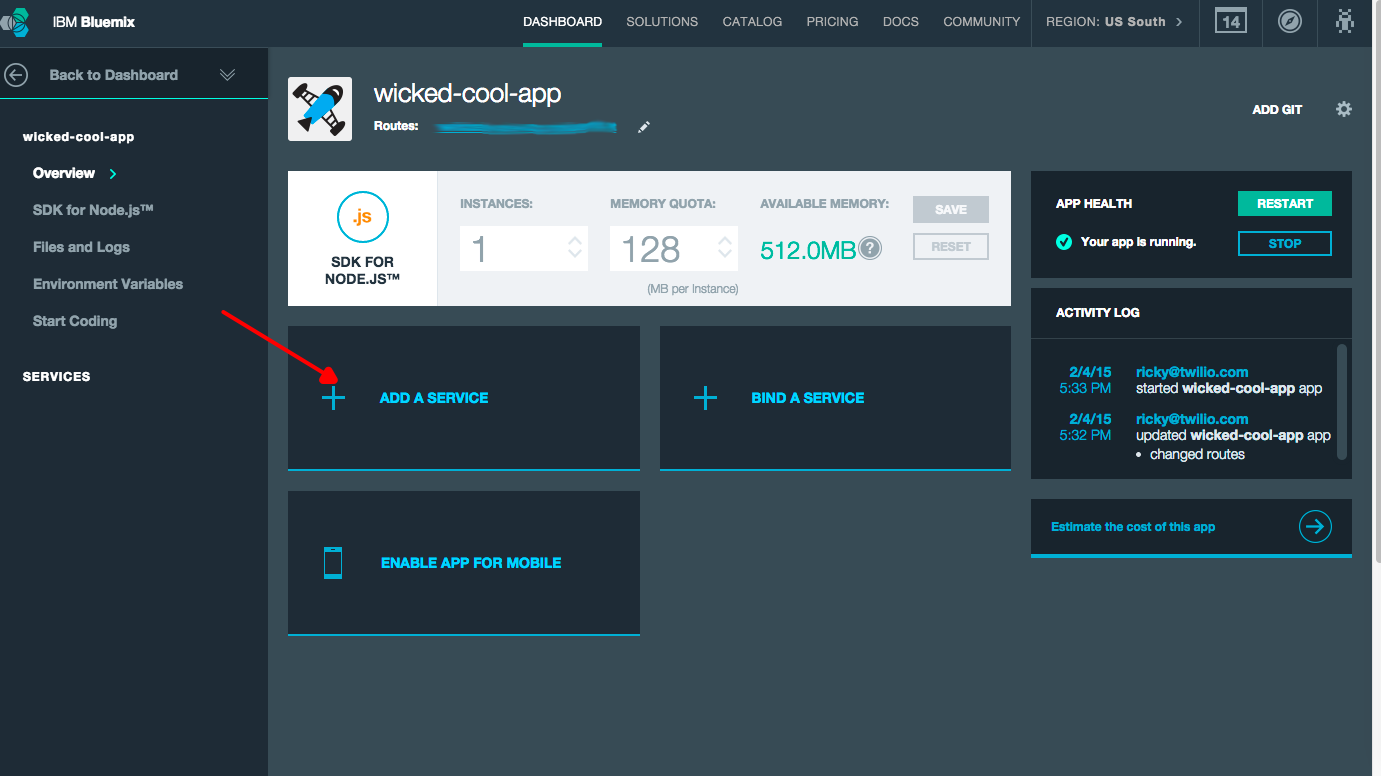Click the ACTIVITY LOG heading

1098,313
